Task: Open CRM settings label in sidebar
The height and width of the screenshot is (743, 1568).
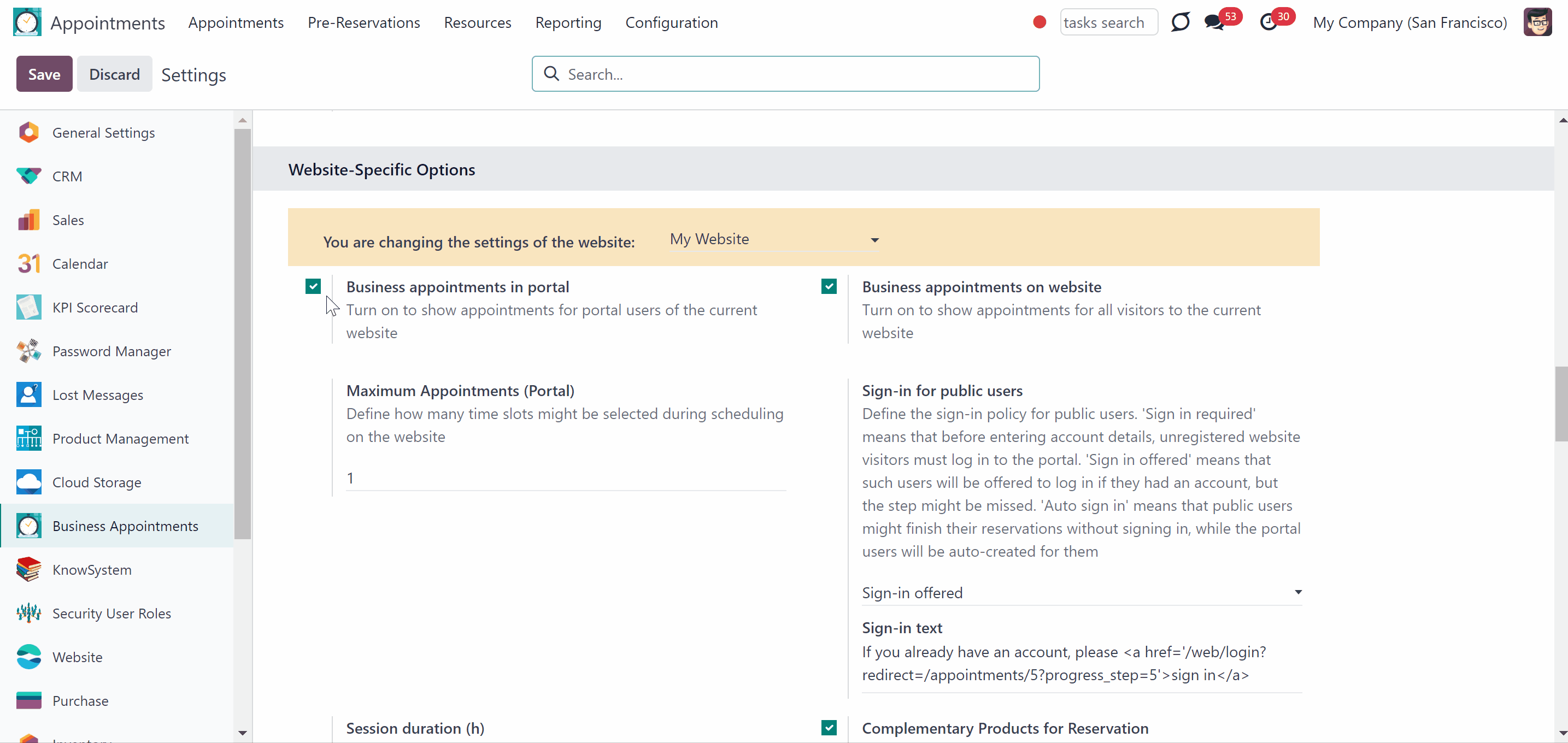Action: pos(67,176)
